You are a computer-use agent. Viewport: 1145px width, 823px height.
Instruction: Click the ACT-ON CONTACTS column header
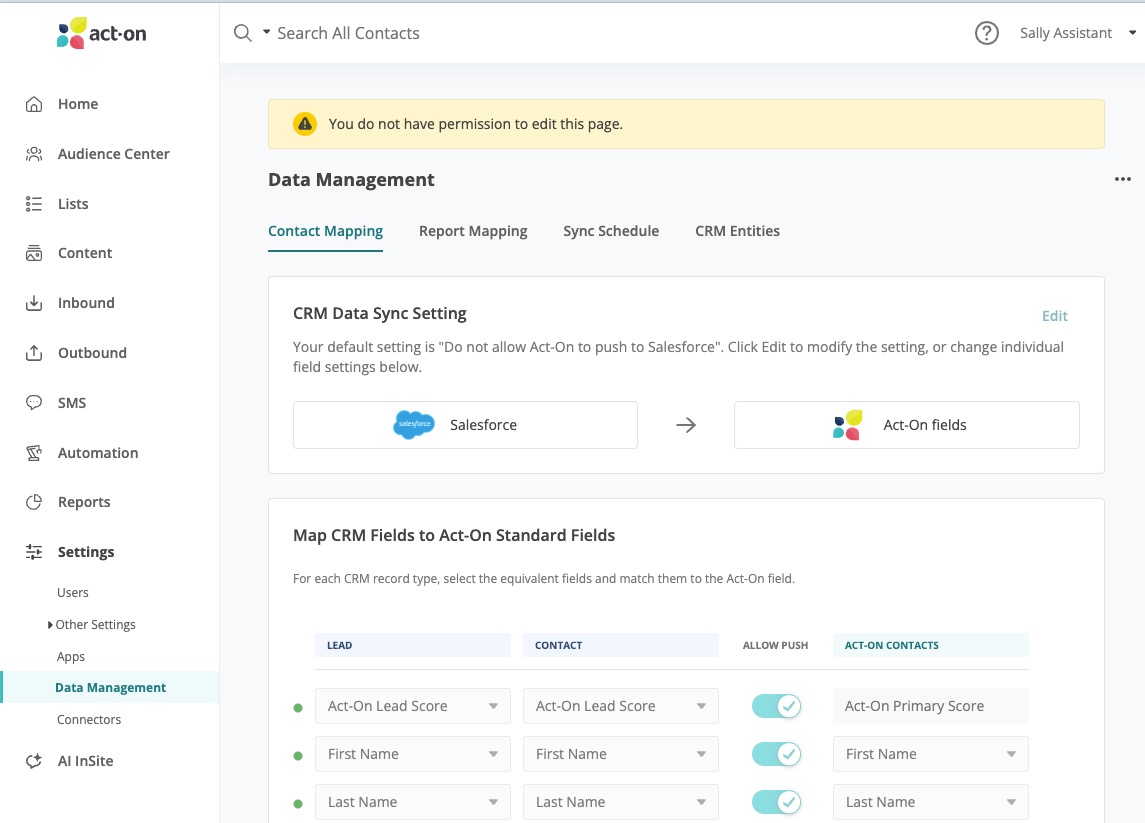click(930, 646)
